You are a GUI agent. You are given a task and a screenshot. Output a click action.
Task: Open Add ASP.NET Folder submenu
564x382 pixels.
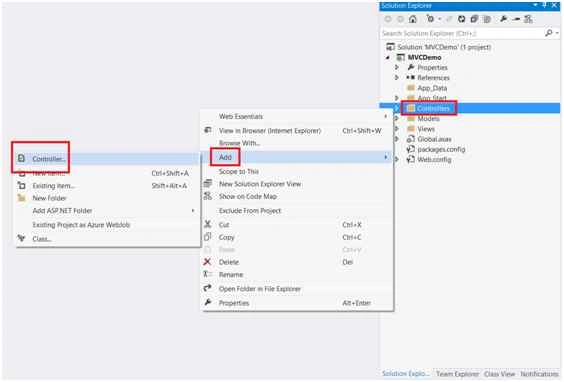coord(62,211)
